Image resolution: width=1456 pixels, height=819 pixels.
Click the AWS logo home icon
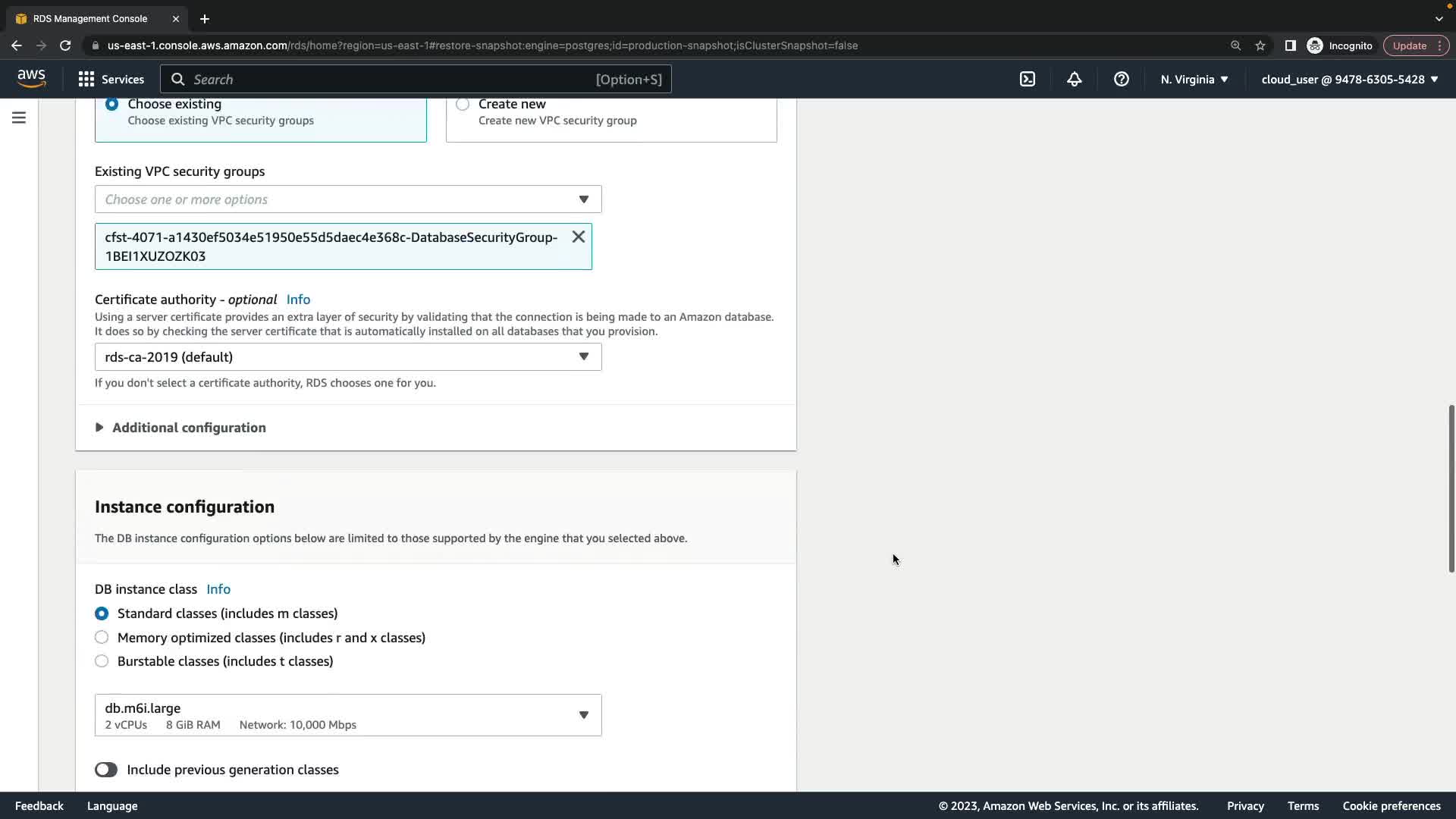[31, 79]
